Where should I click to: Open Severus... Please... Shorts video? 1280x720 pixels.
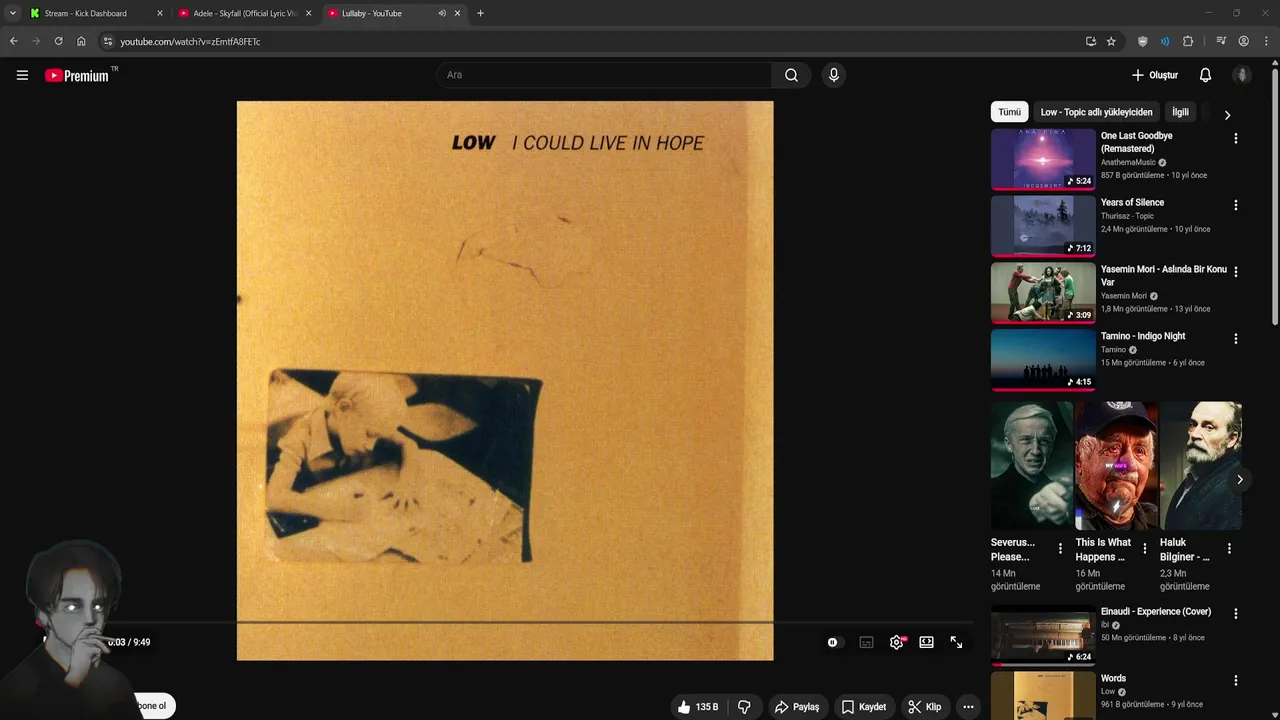click(x=1031, y=466)
